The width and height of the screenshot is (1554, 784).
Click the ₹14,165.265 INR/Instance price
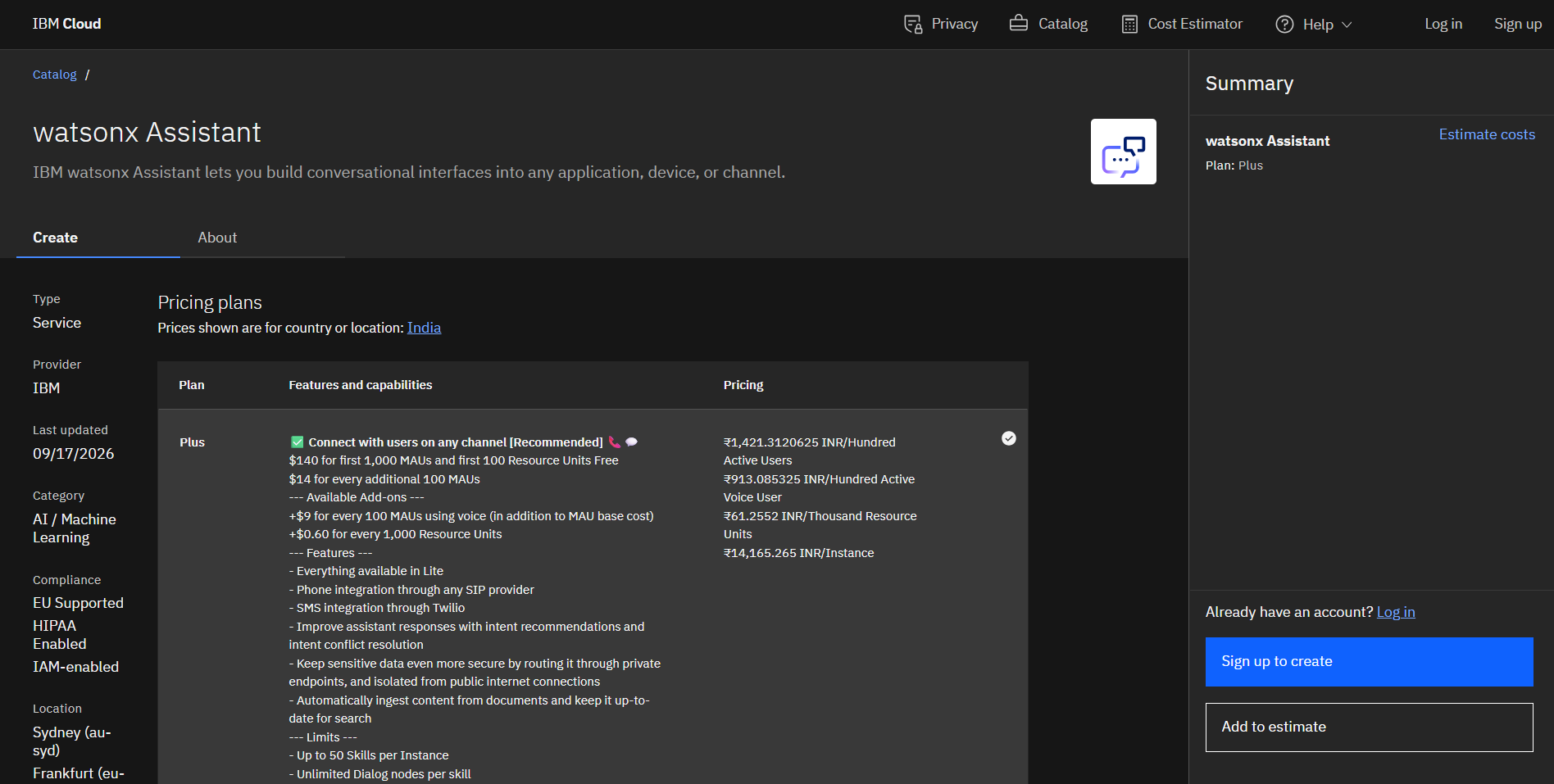(799, 553)
